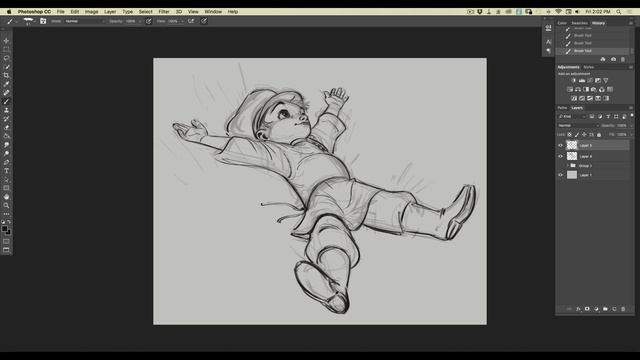Open brush Opacity slider dropdown arrow
Image resolution: width=640 pixels, height=360 pixels.
tap(140, 21)
